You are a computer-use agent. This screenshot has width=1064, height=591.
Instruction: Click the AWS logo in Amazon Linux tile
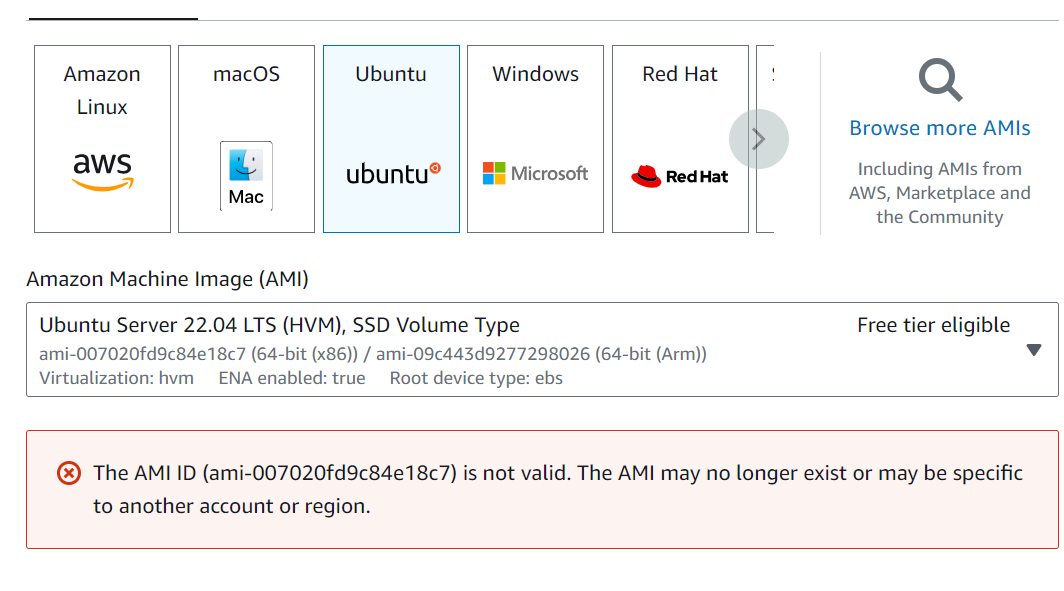102,171
